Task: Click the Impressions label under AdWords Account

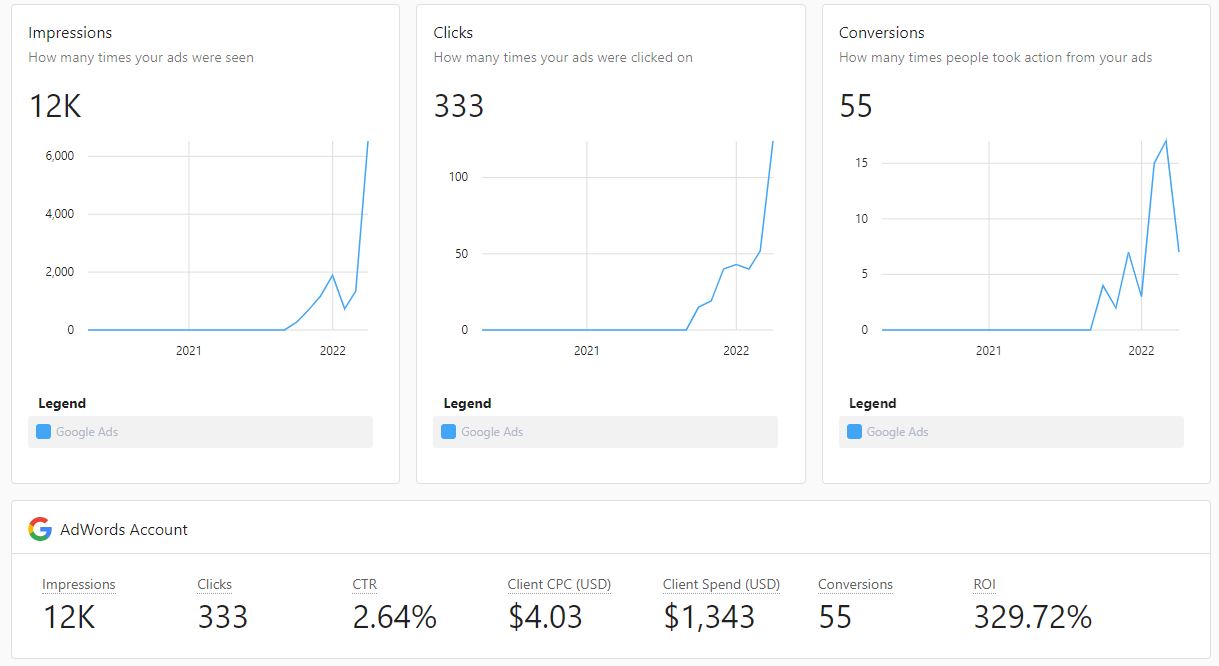Action: point(79,584)
